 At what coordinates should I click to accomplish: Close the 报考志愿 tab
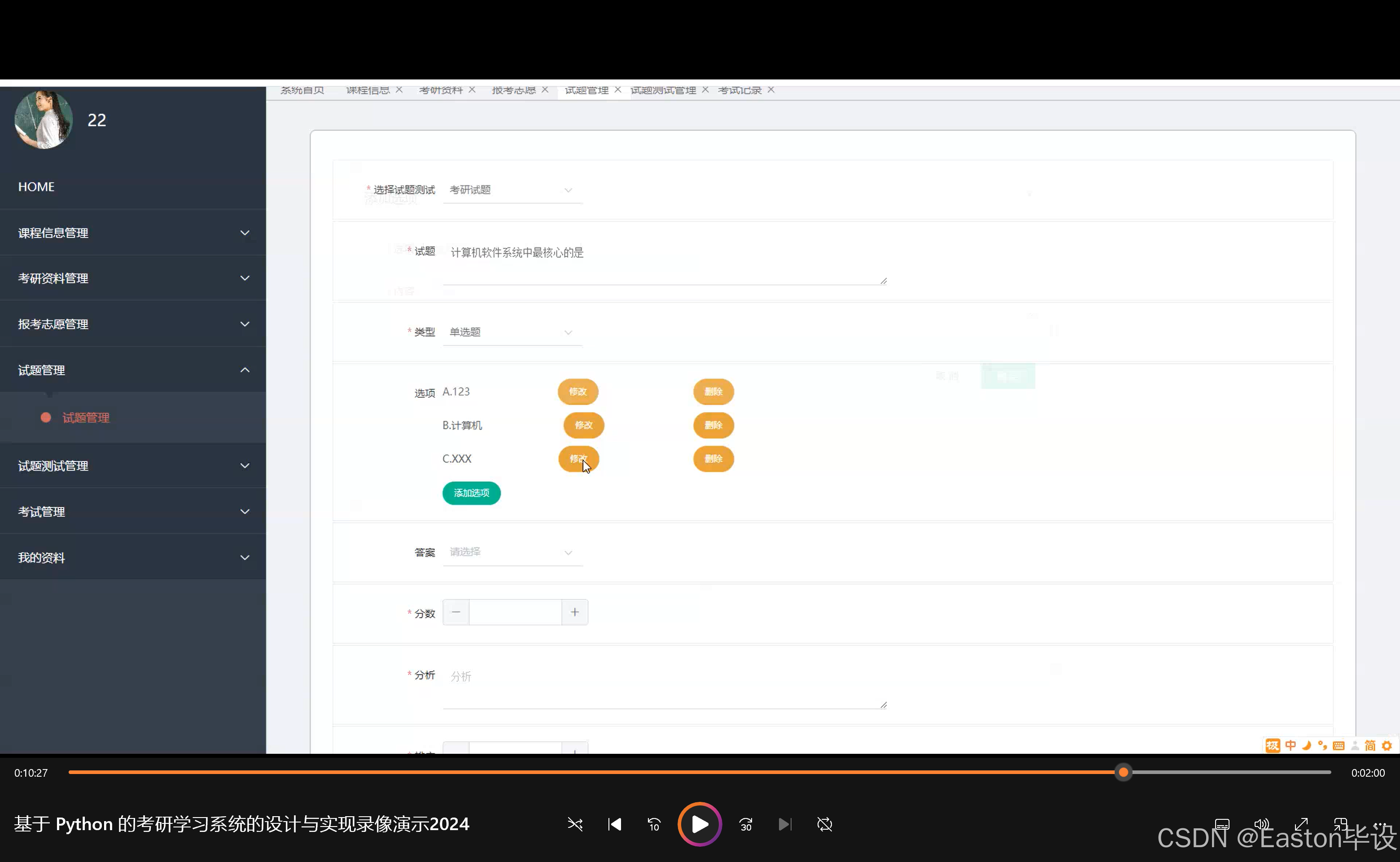[545, 90]
